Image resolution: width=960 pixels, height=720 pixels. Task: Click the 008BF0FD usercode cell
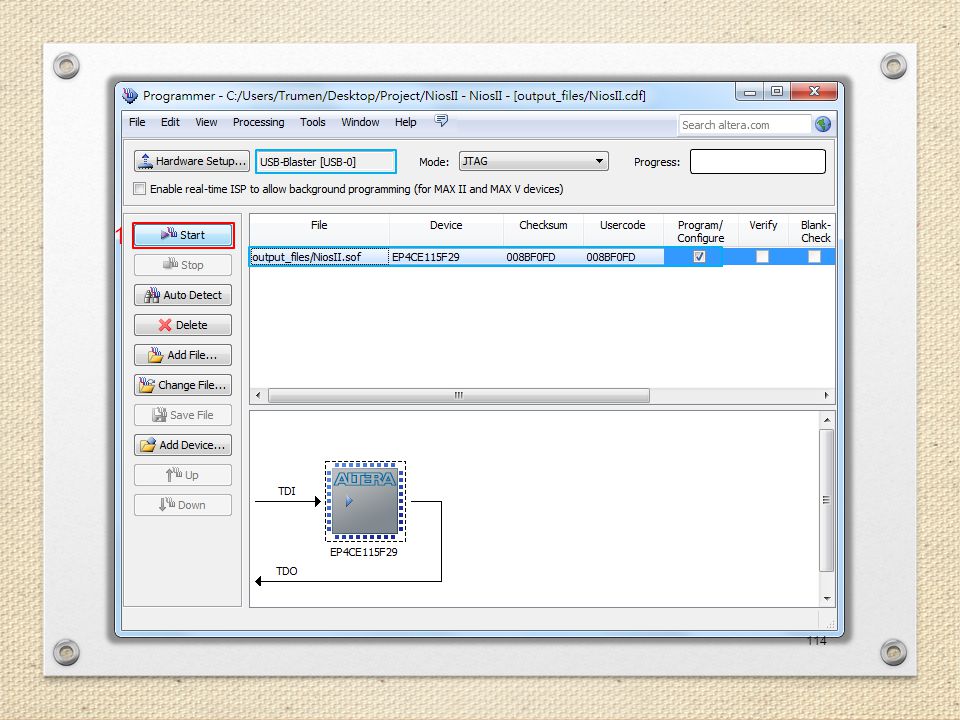(623, 257)
